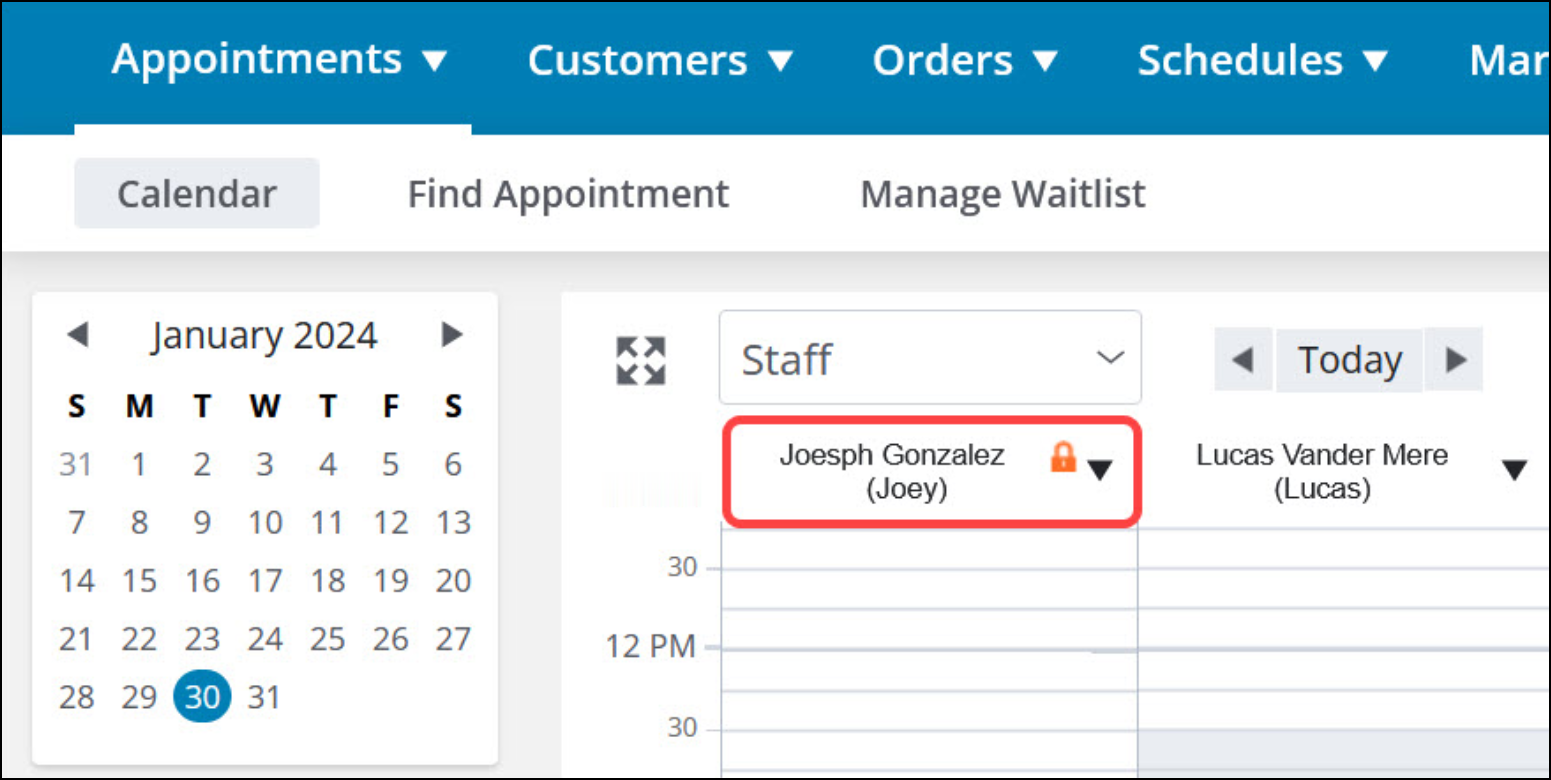Open the Customers menu
The image size is (1551, 780).
[639, 60]
